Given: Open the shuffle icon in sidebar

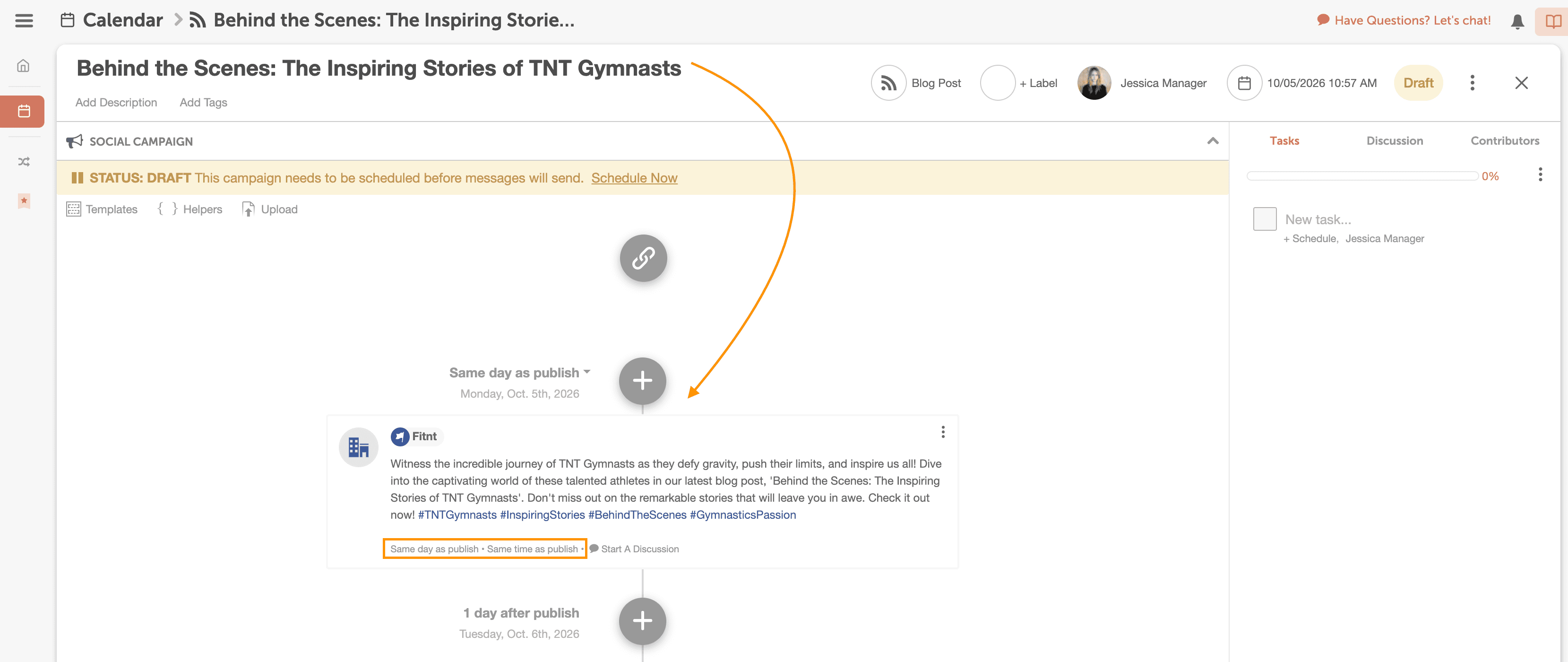Looking at the screenshot, I should coord(24,161).
